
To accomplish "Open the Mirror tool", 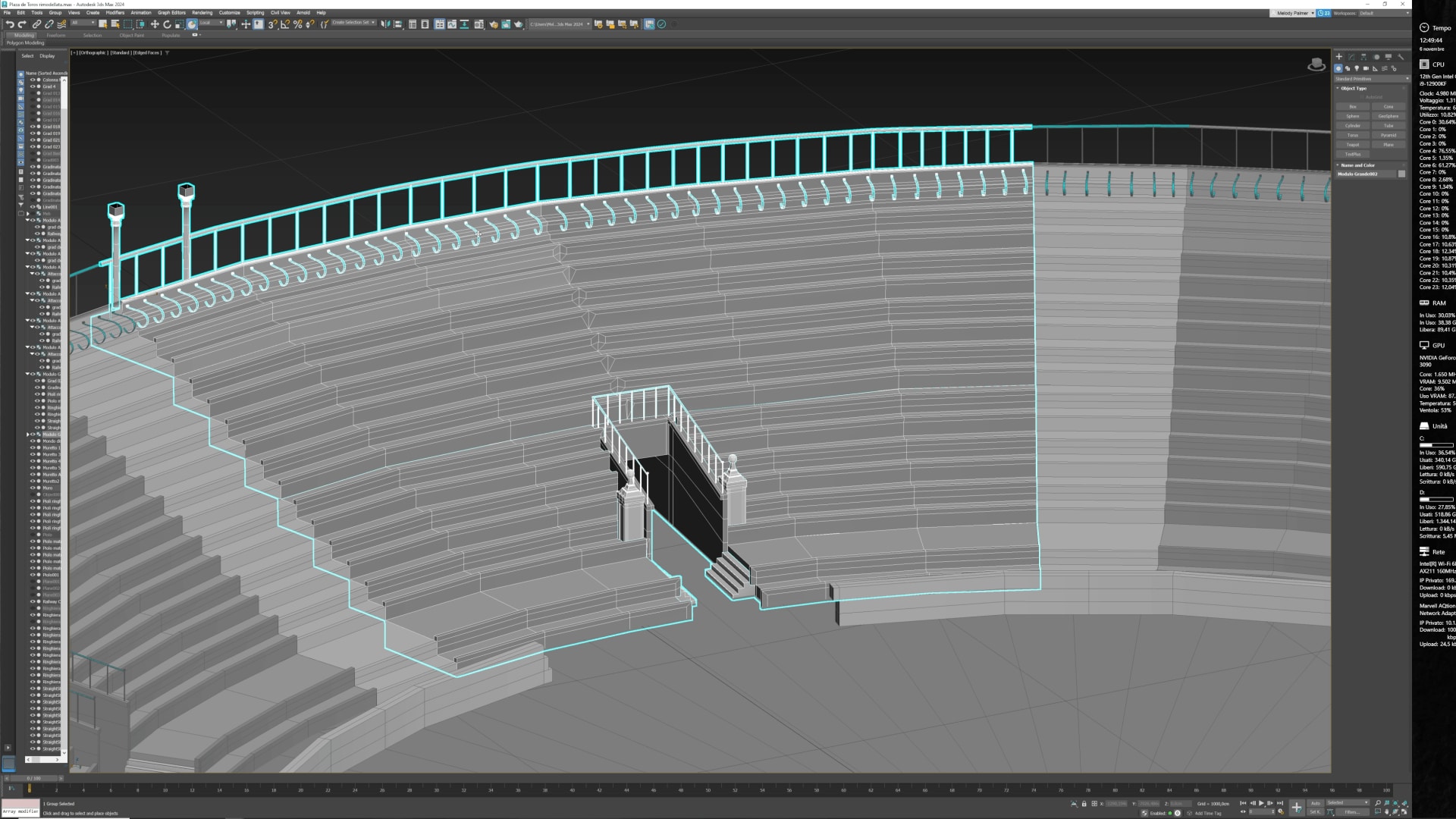I will [x=385, y=24].
